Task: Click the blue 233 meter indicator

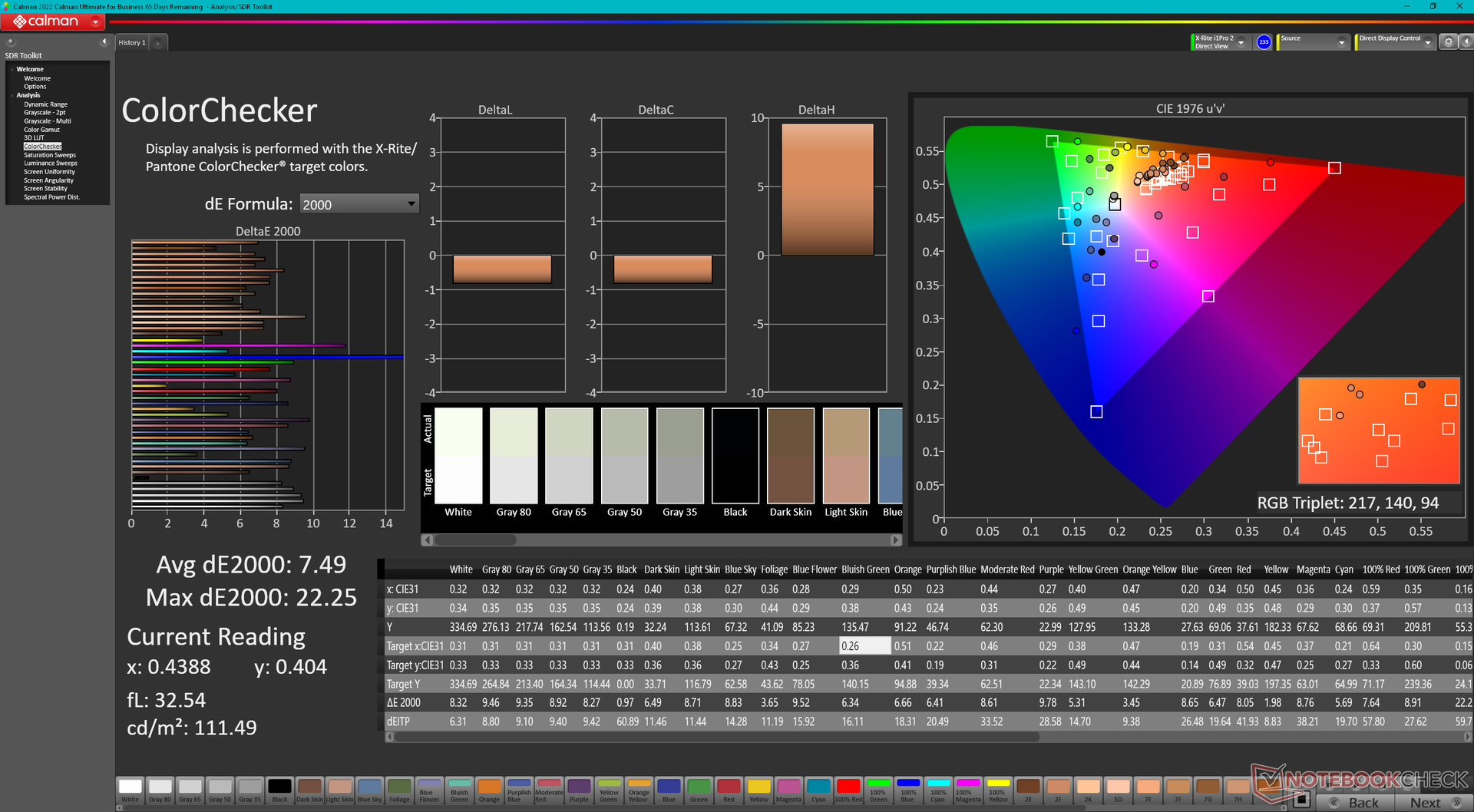Action: [1264, 42]
